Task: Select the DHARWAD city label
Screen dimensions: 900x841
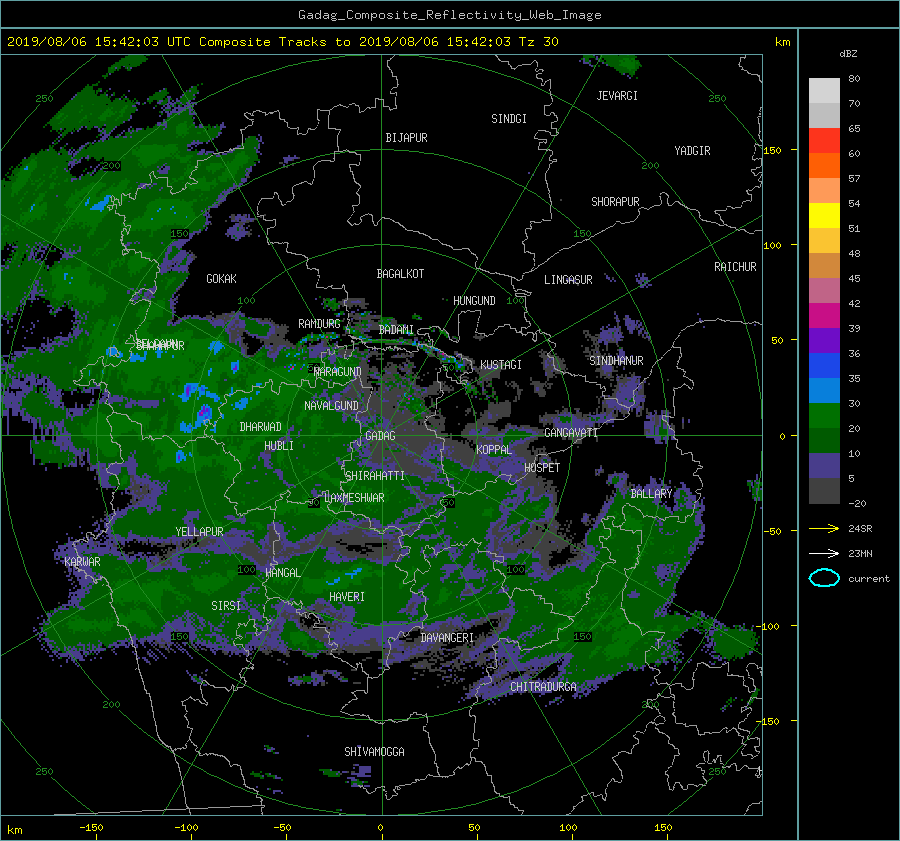Action: (261, 427)
